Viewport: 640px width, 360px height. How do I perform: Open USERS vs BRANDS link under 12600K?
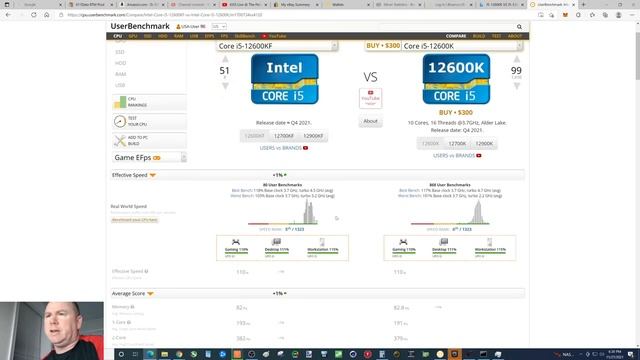click(x=457, y=156)
